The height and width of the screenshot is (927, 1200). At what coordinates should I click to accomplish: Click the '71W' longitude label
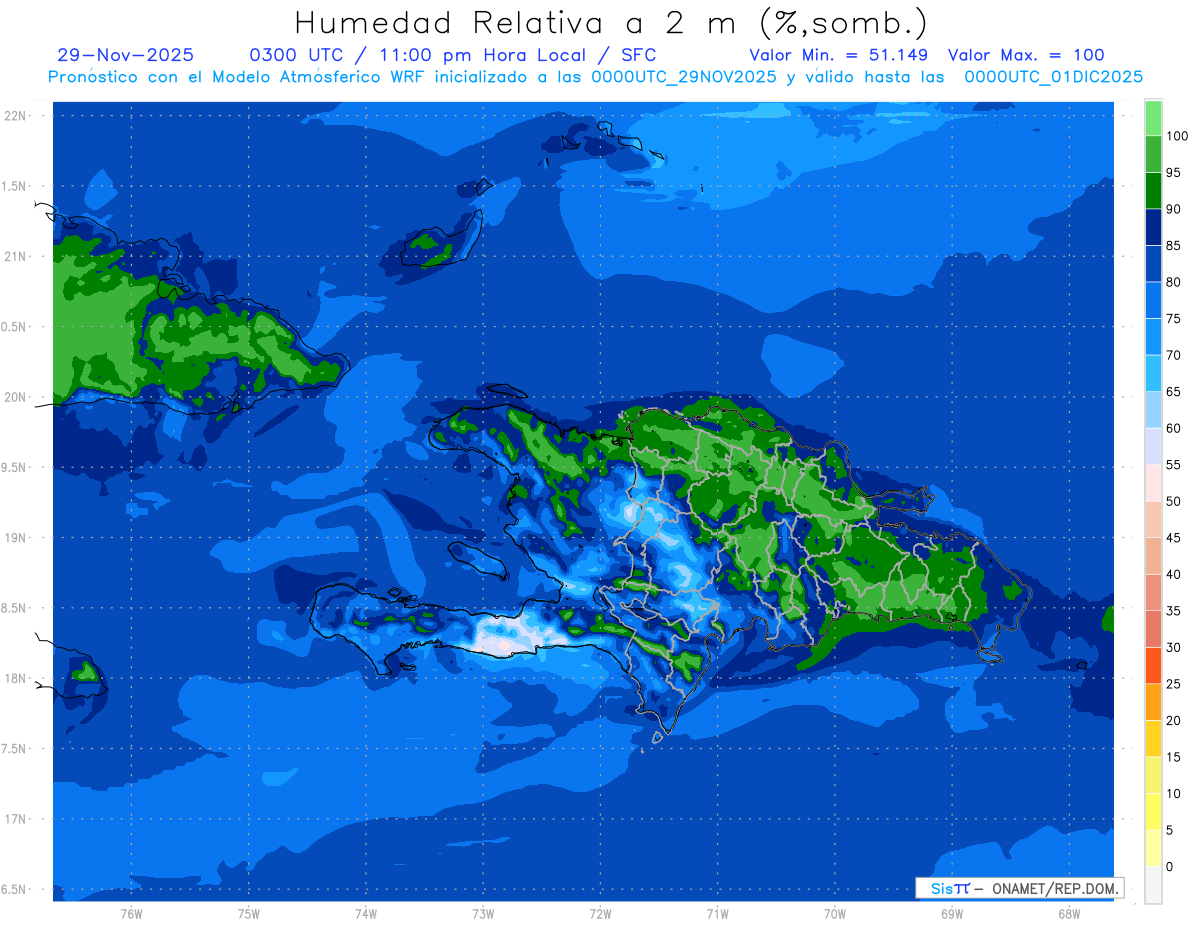click(717, 914)
